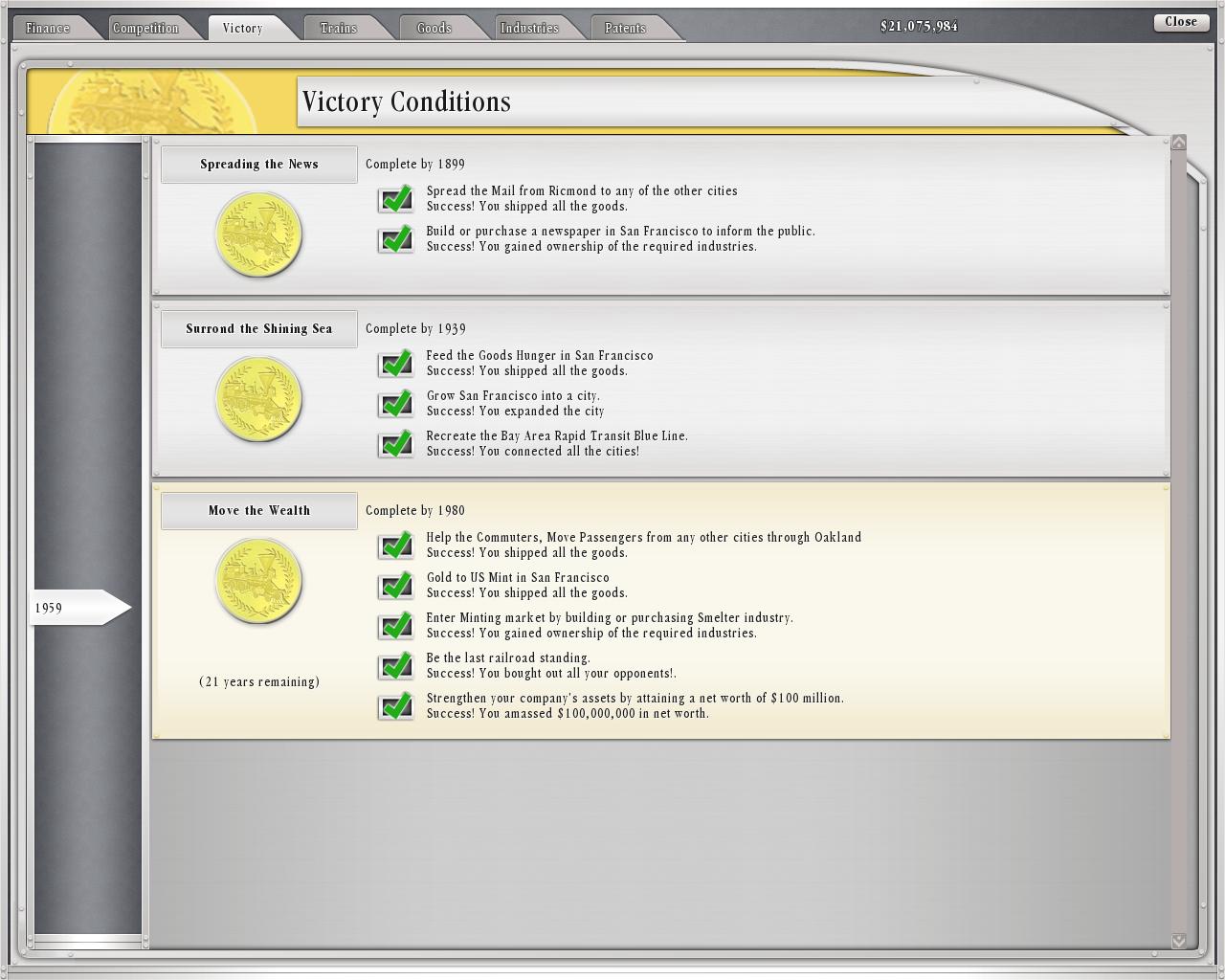Click the Surrond the Shining Sea button

click(x=259, y=329)
